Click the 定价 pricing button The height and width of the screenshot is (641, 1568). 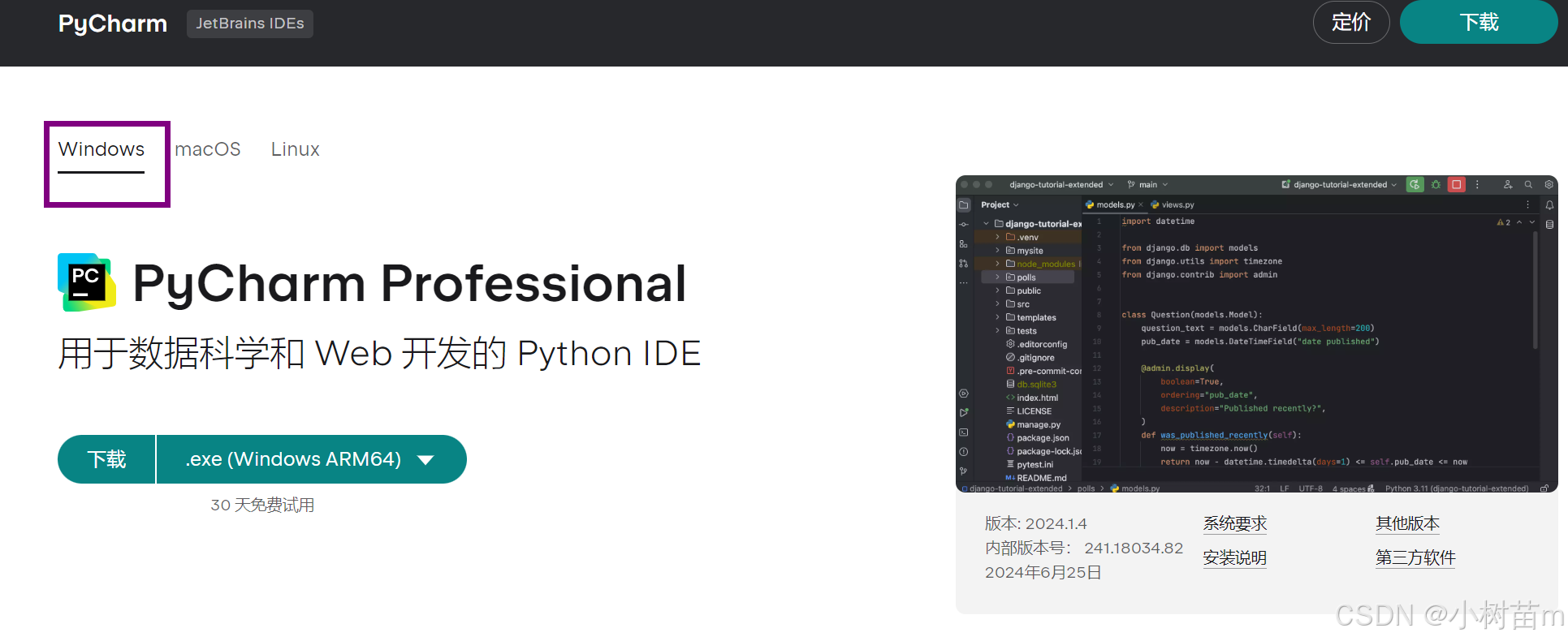(1351, 23)
